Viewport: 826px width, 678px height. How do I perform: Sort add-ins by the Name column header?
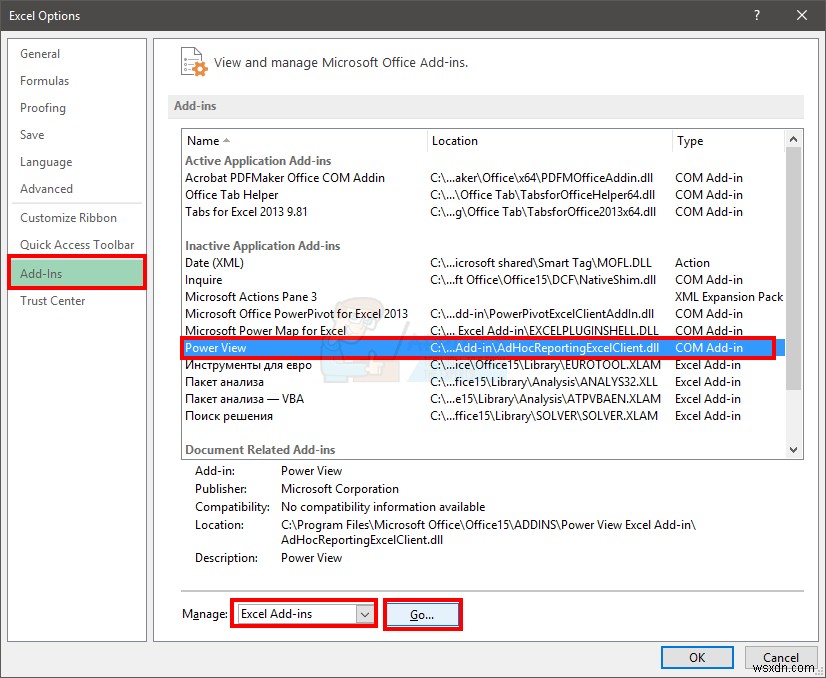pyautogui.click(x=304, y=141)
